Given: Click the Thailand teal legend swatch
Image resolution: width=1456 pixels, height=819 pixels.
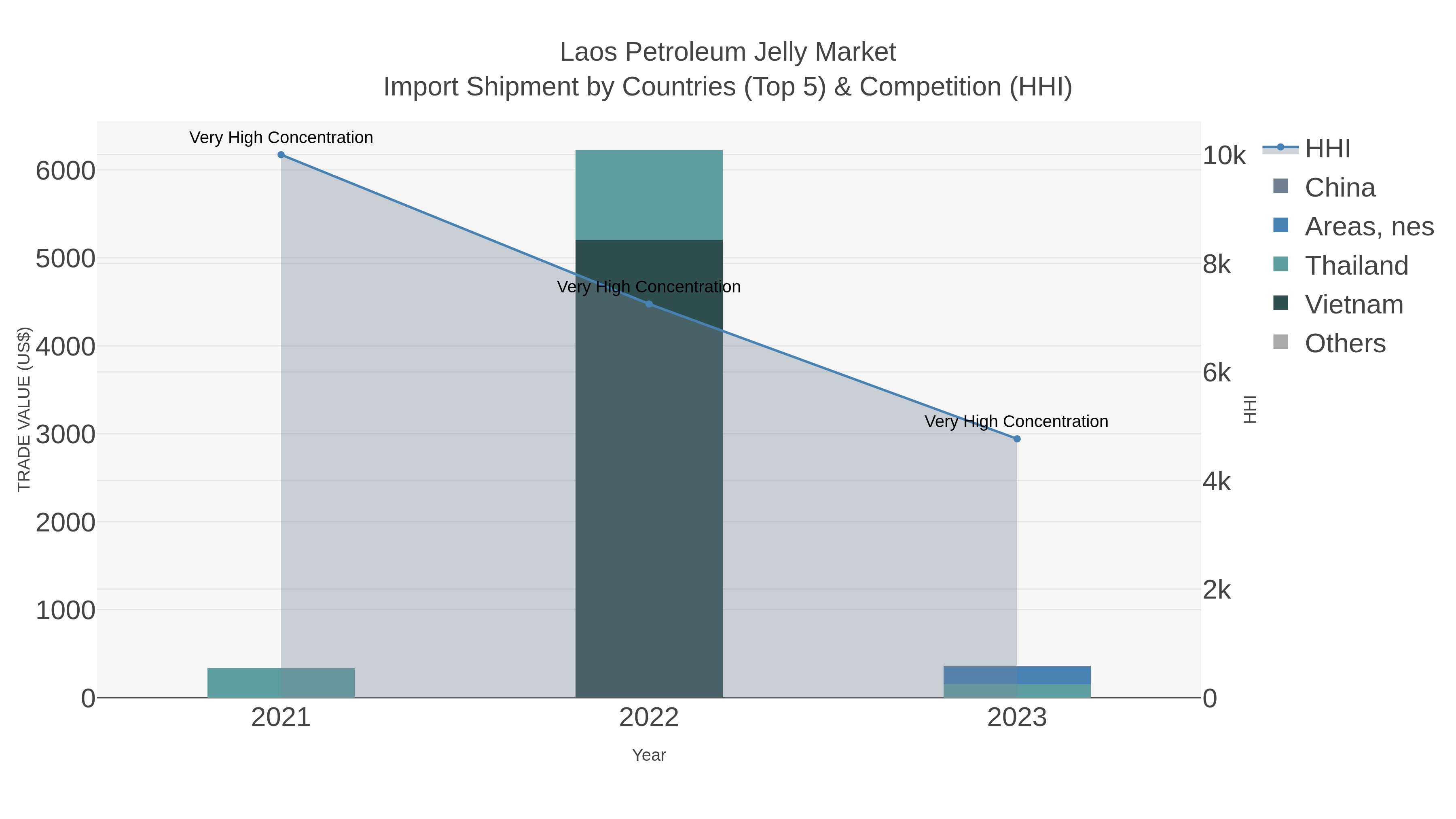Looking at the screenshot, I should point(1281,264).
